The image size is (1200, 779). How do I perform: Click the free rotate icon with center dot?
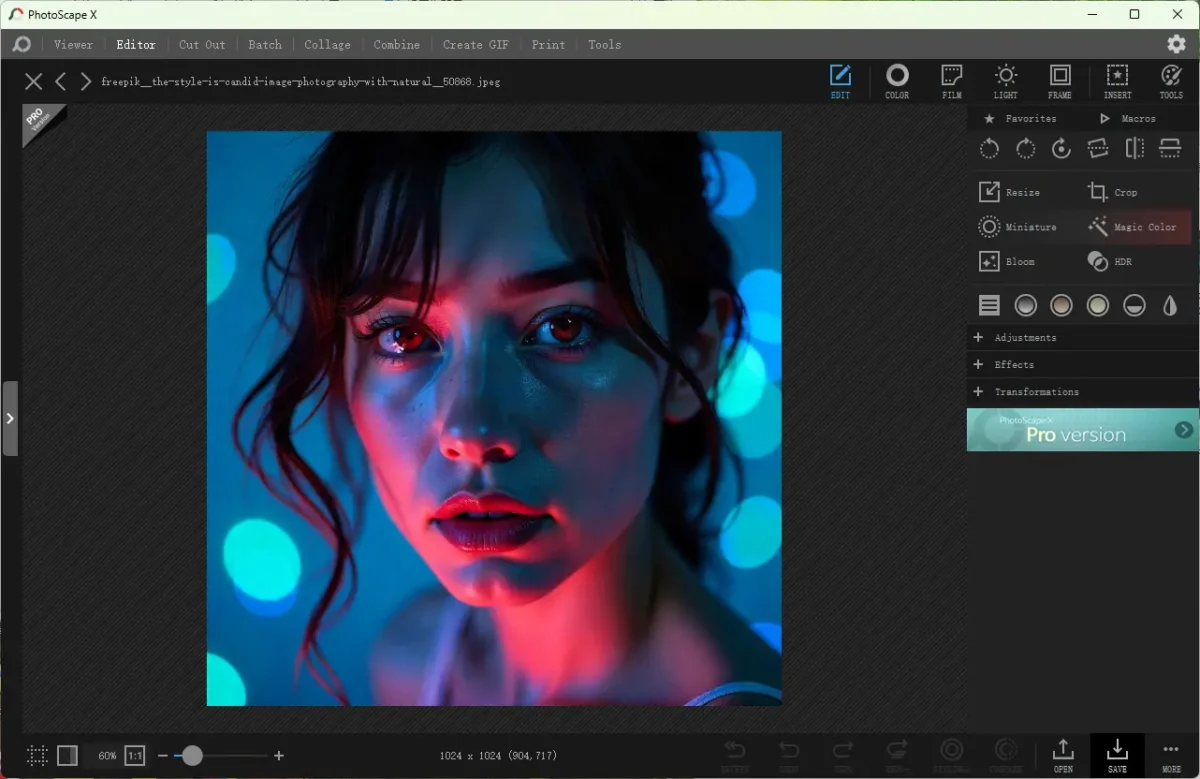point(1061,149)
